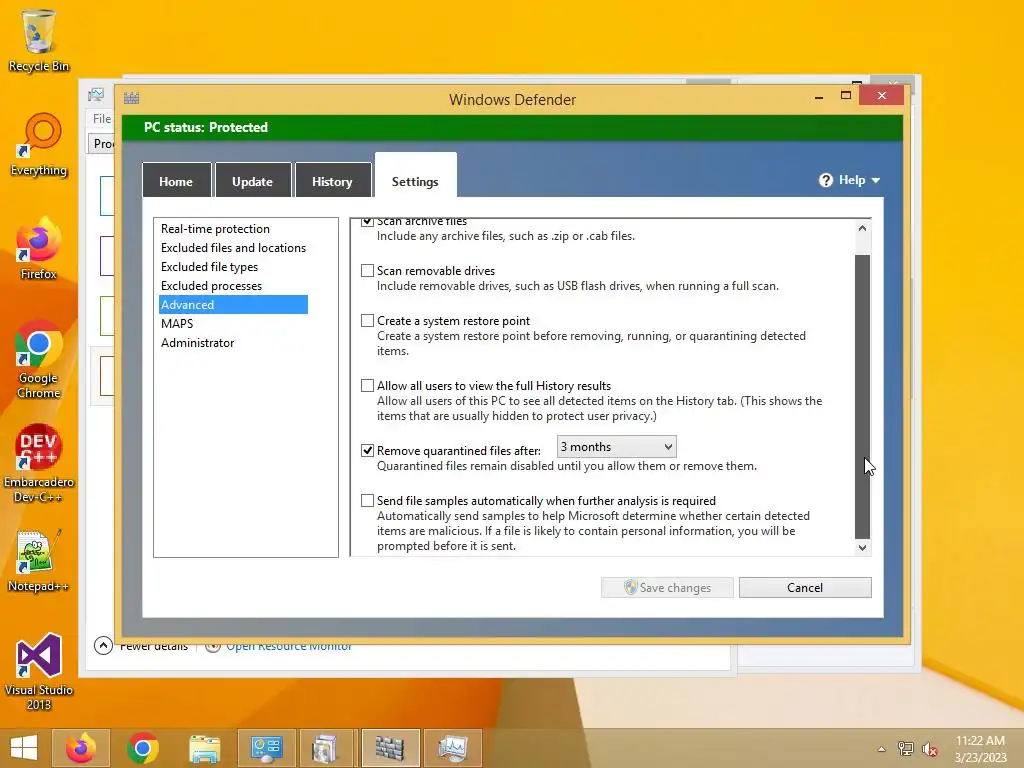Click the settings scrollbar up arrow

pos(862,228)
